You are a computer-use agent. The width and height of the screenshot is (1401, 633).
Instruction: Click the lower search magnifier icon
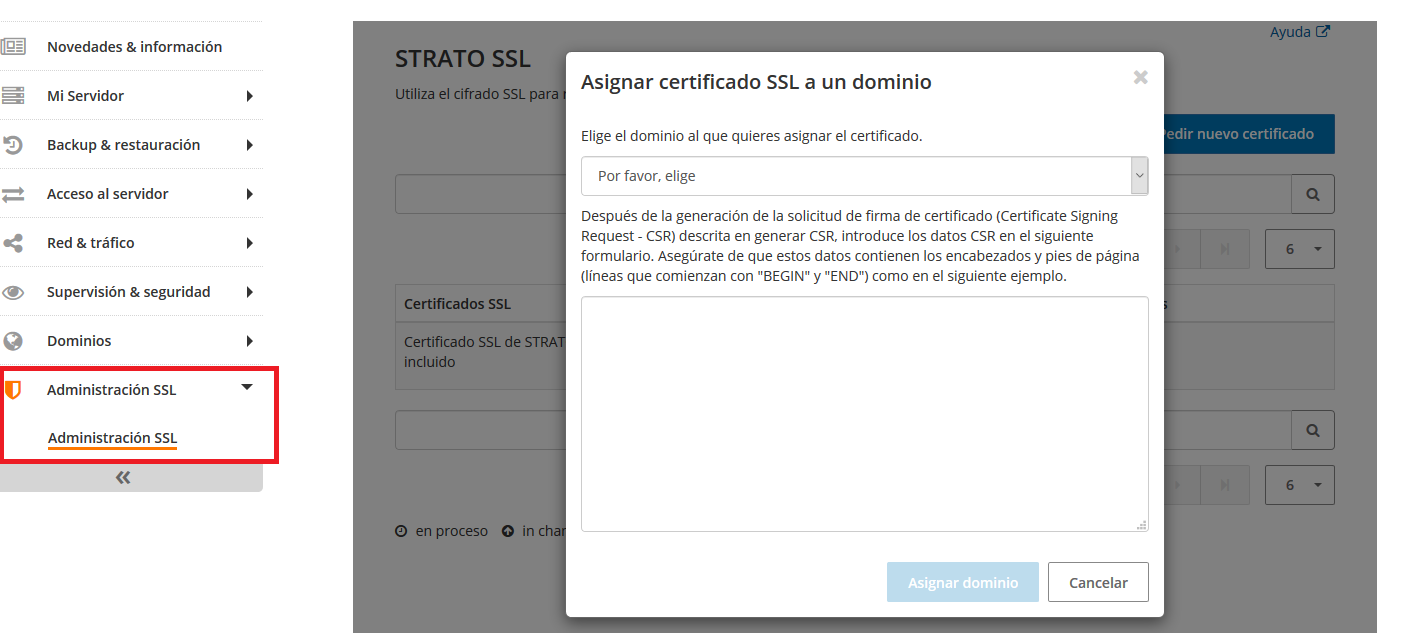1312,430
